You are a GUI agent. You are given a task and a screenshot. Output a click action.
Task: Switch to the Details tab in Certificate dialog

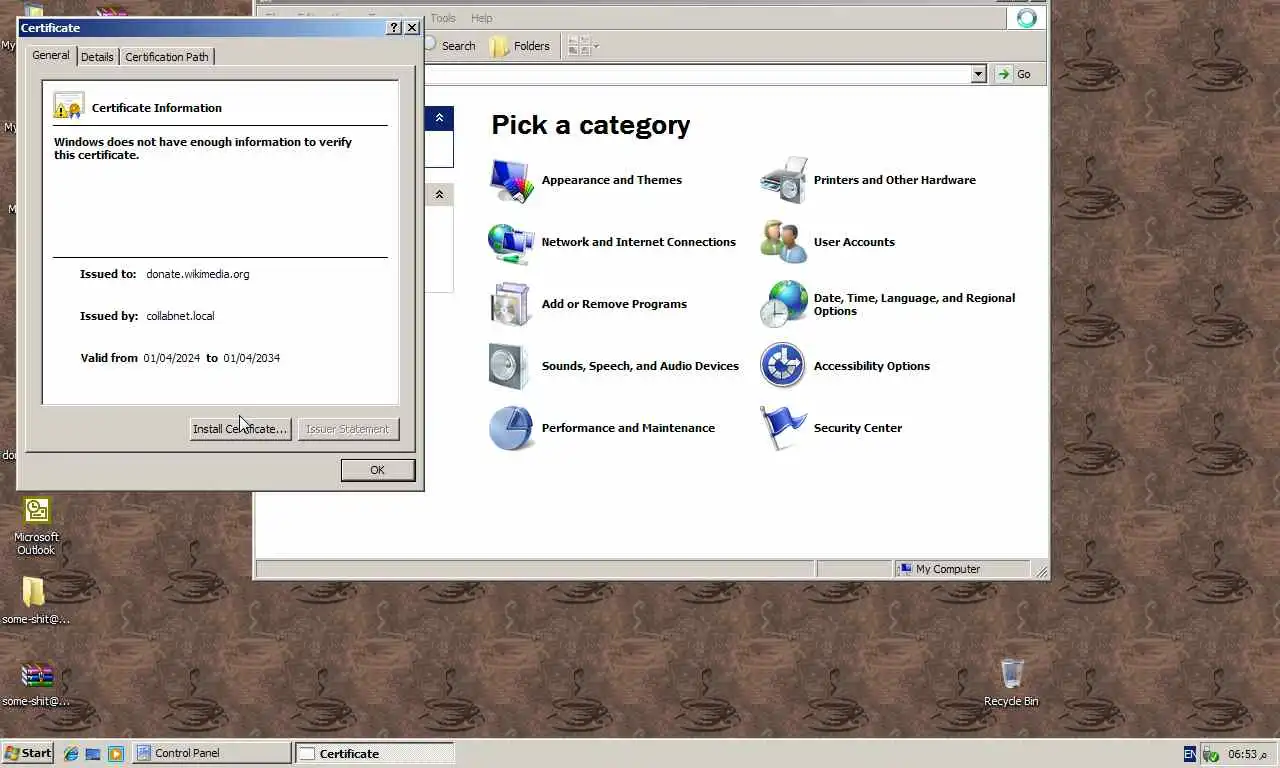[97, 57]
